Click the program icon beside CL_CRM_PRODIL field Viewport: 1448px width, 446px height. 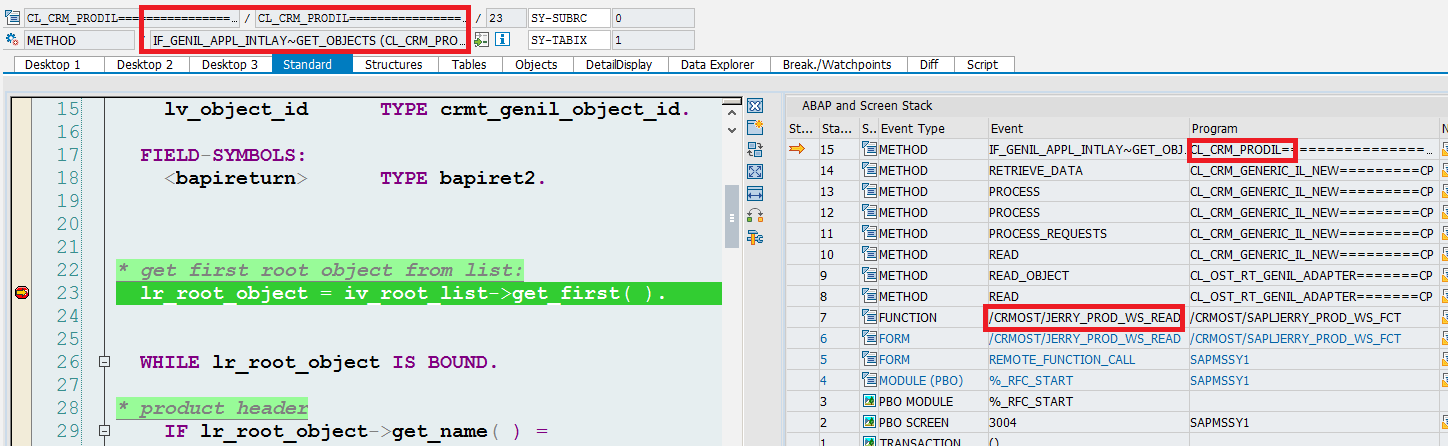tap(13, 18)
